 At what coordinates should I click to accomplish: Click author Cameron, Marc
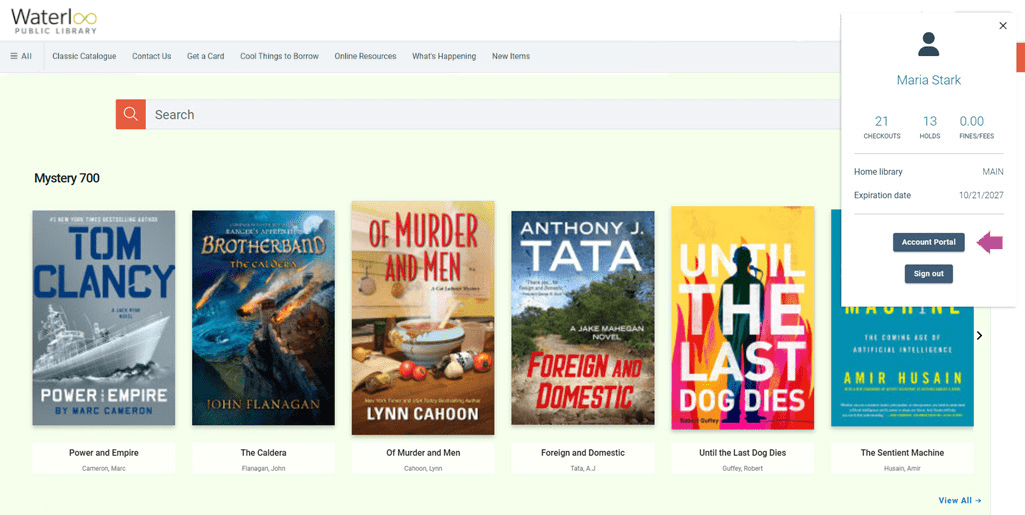104,468
